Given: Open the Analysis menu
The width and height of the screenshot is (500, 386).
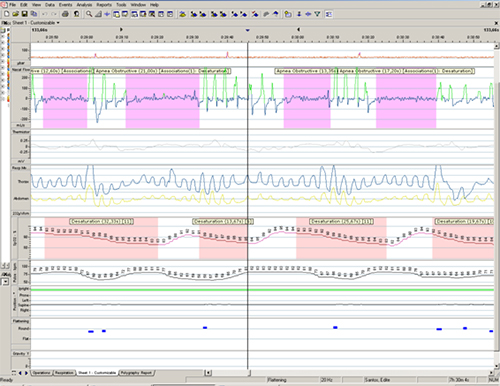Looking at the screenshot, I should click(x=84, y=5).
